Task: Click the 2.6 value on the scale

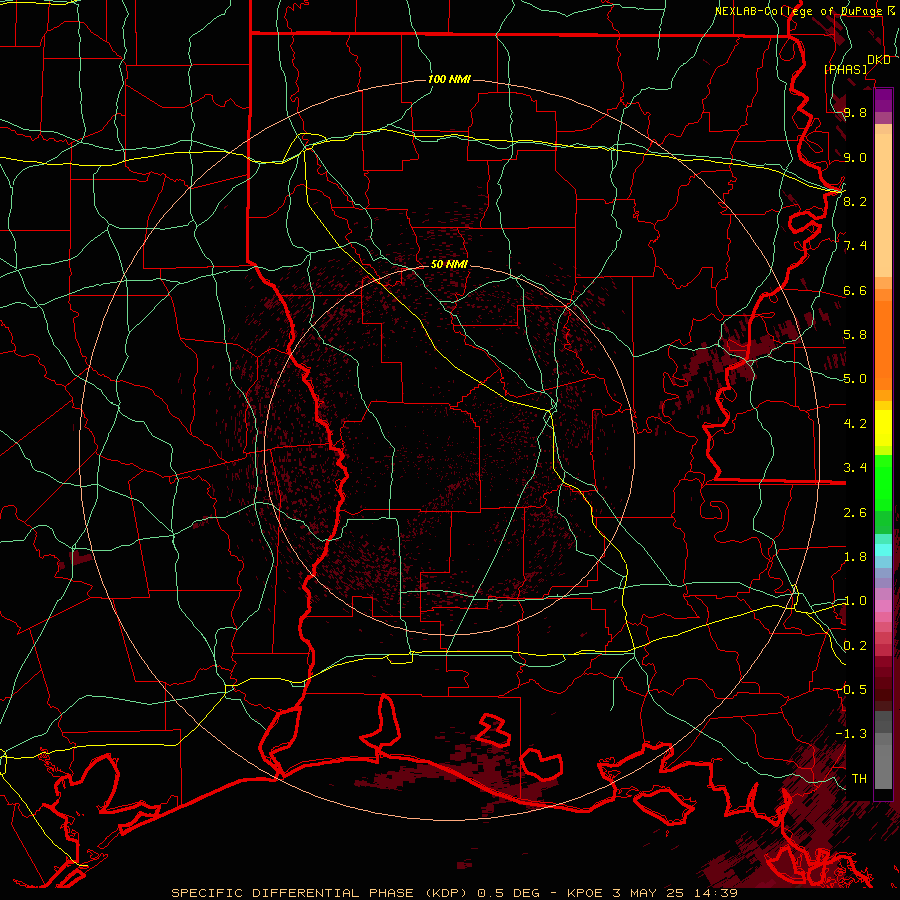Action: [x=855, y=513]
